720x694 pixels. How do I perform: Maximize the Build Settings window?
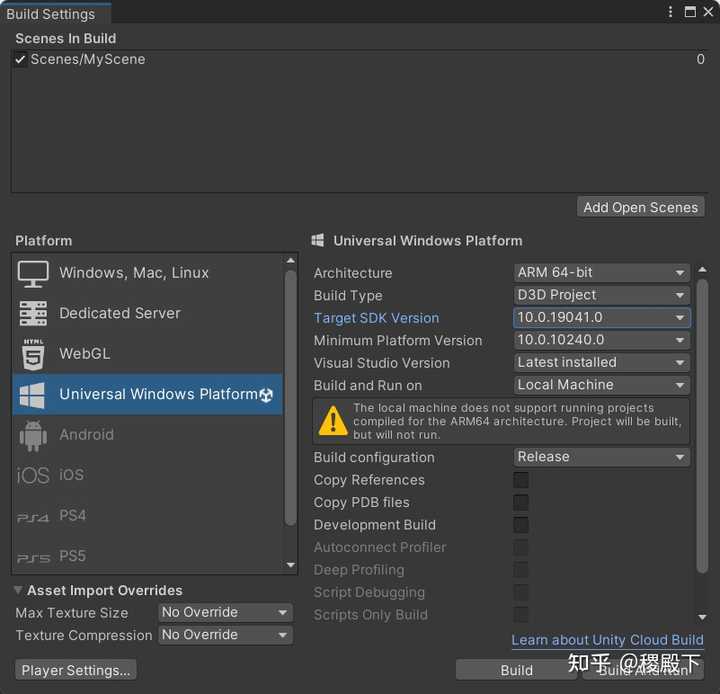[x=690, y=12]
